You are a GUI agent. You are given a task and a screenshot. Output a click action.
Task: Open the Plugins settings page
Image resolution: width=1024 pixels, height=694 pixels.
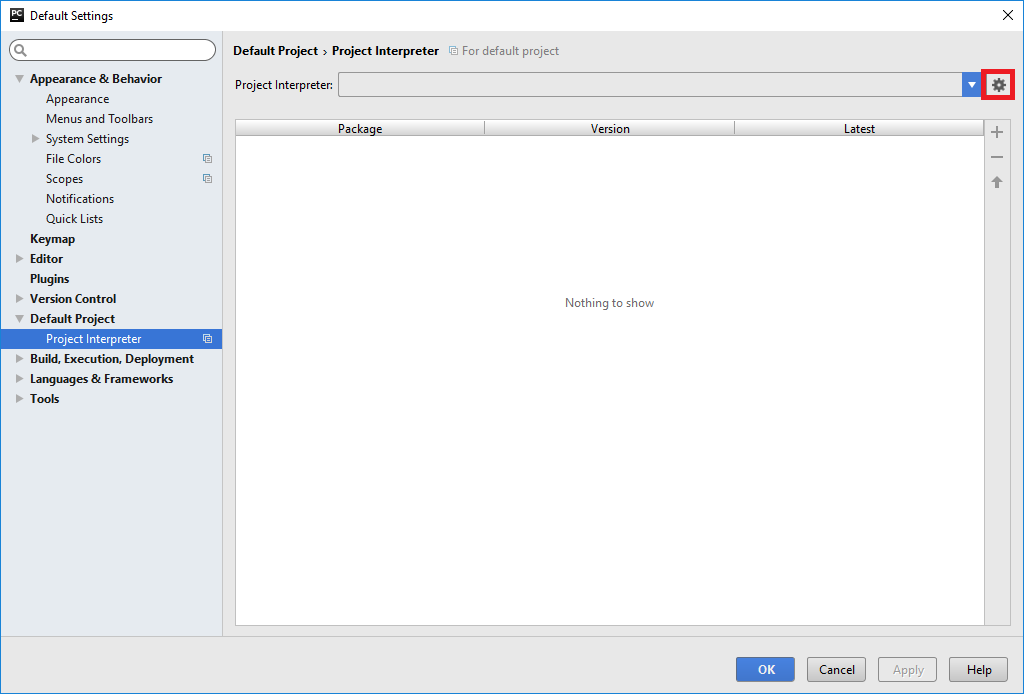click(49, 279)
